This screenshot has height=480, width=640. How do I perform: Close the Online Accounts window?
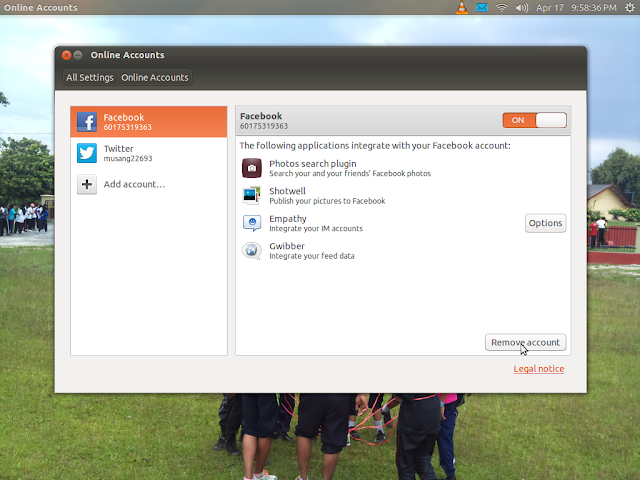[x=67, y=55]
